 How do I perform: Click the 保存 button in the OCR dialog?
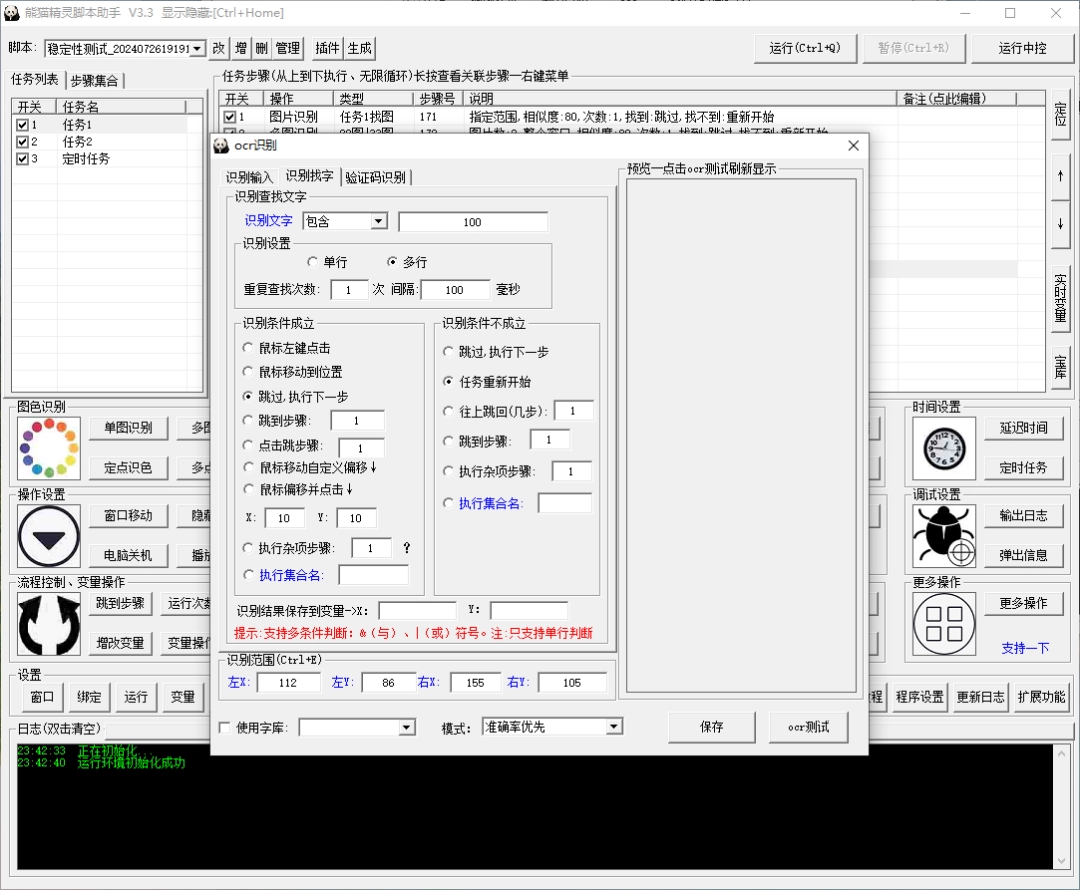click(x=711, y=727)
